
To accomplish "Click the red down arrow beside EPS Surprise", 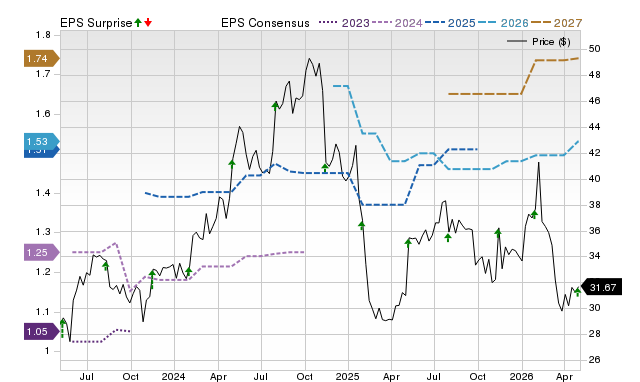I will (x=148, y=23).
